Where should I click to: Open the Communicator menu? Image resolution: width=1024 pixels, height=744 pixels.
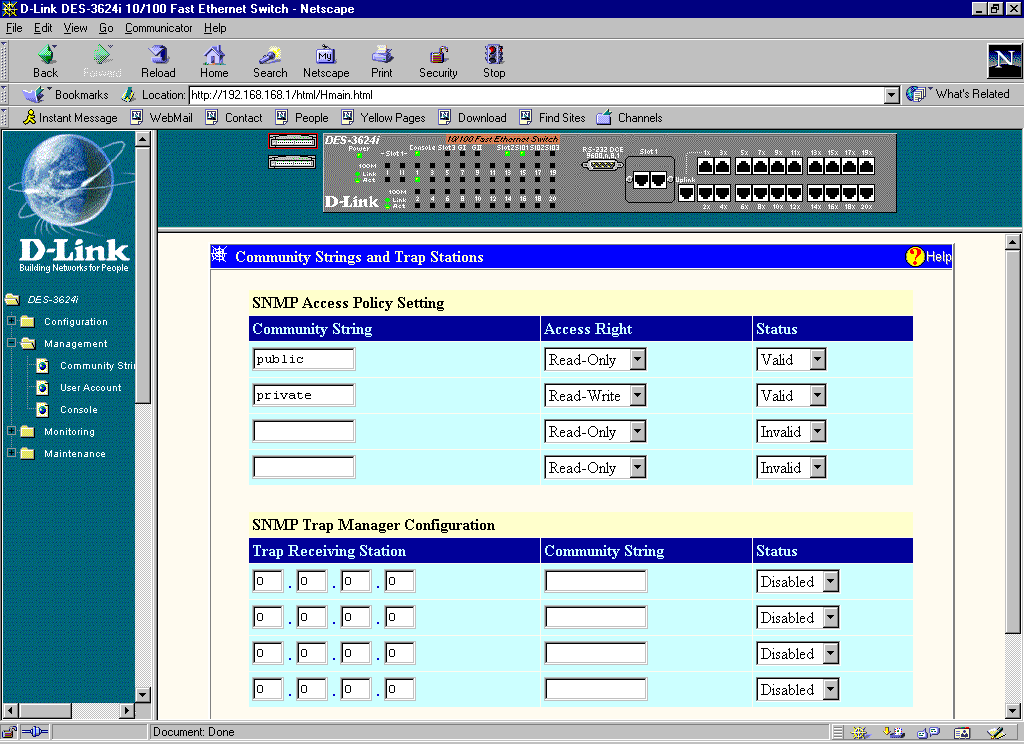[x=158, y=28]
